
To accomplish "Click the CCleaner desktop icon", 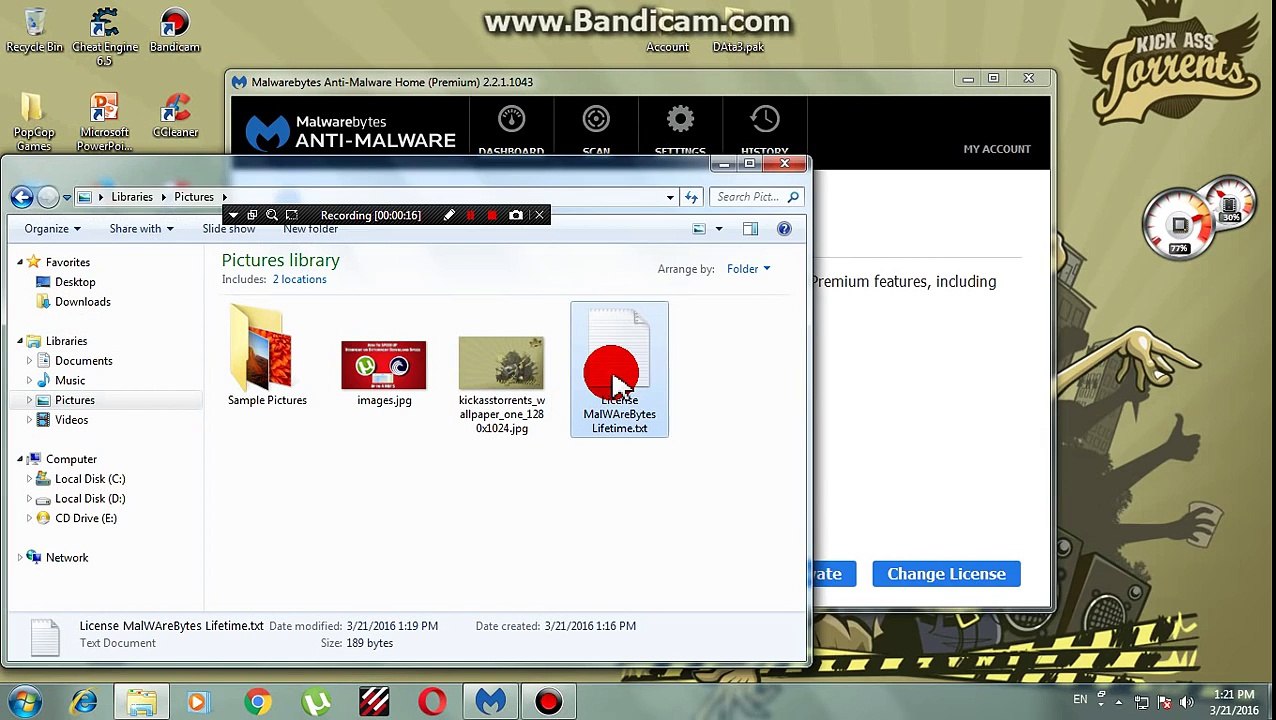I will coord(175,116).
